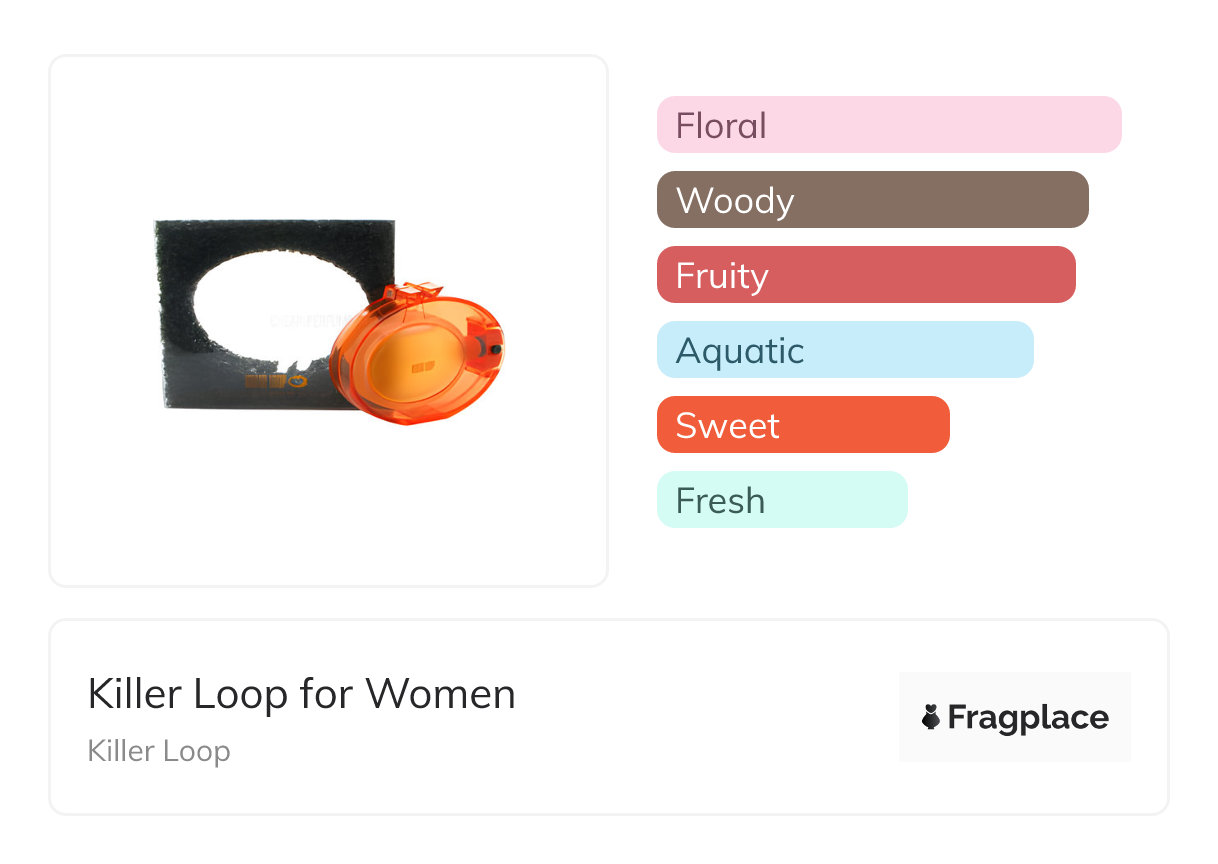Select the light blue Aquatic accord bar

tap(844, 350)
